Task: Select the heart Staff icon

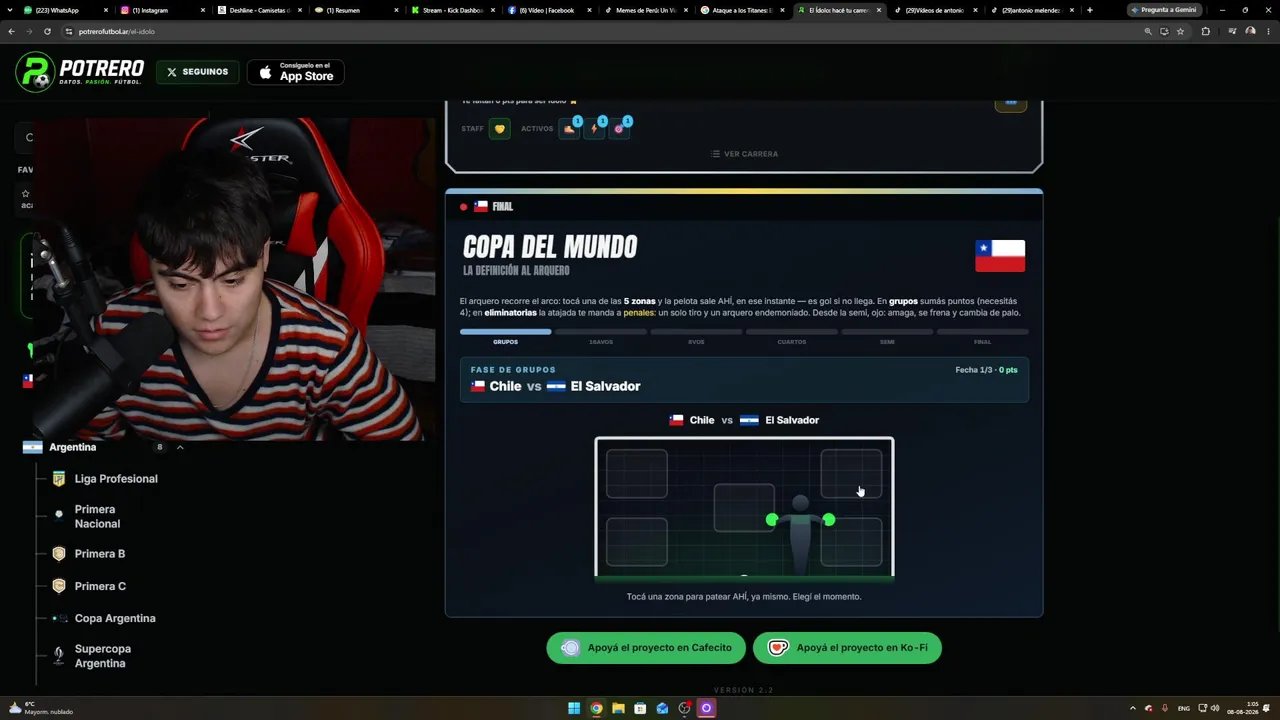Action: pos(500,129)
